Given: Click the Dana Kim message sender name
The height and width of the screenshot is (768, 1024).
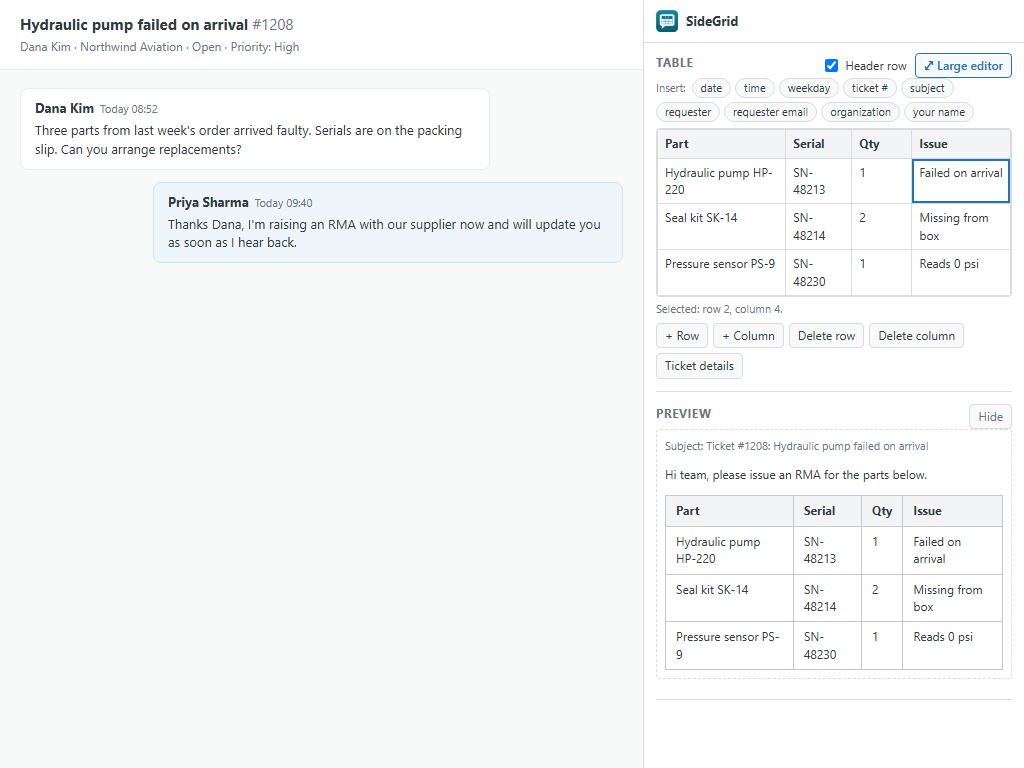Looking at the screenshot, I should [x=64, y=108].
